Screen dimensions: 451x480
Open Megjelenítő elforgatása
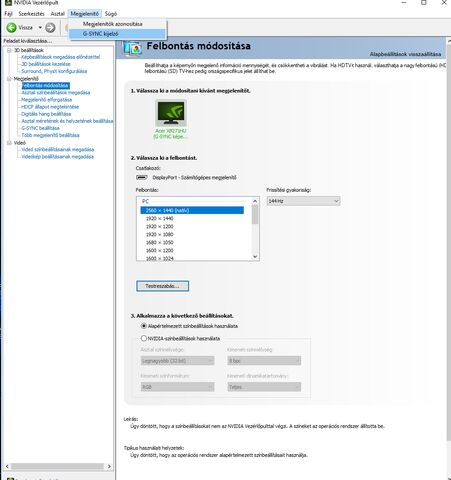[x=46, y=100]
